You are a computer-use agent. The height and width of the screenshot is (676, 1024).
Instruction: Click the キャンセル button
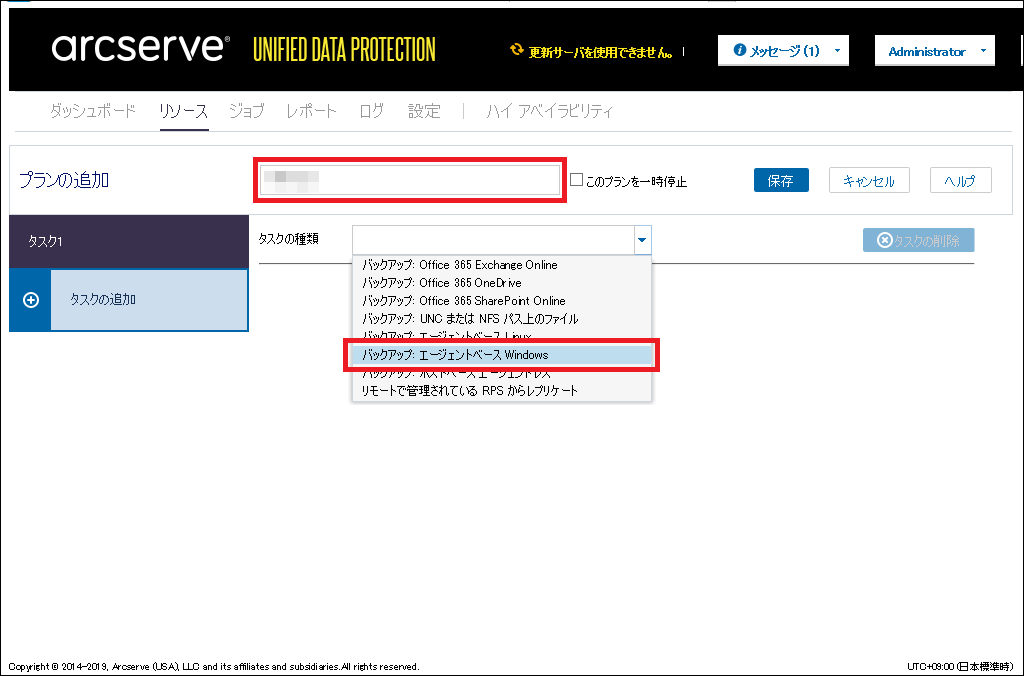tap(869, 180)
